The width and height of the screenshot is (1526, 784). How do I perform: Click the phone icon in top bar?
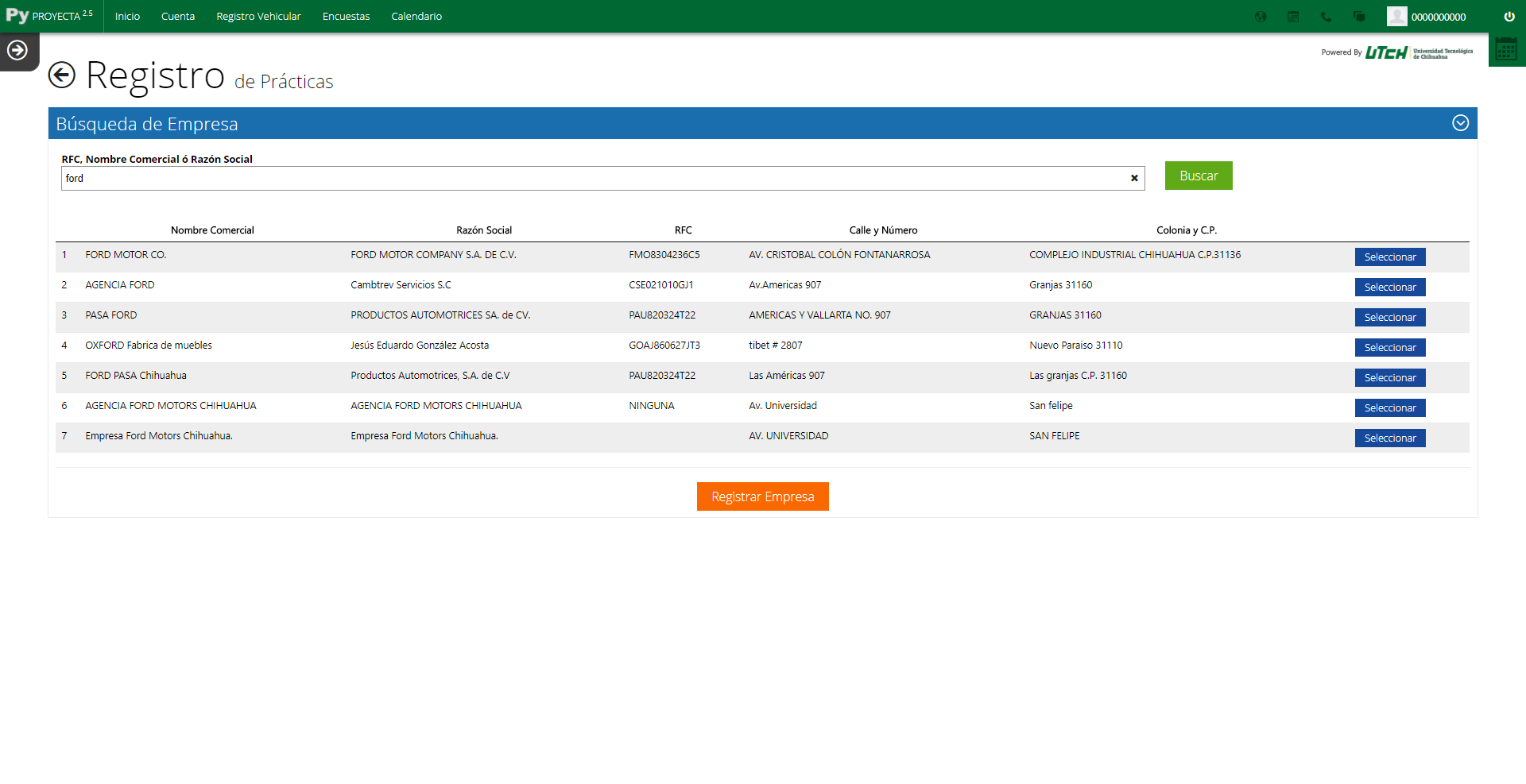(x=1326, y=17)
